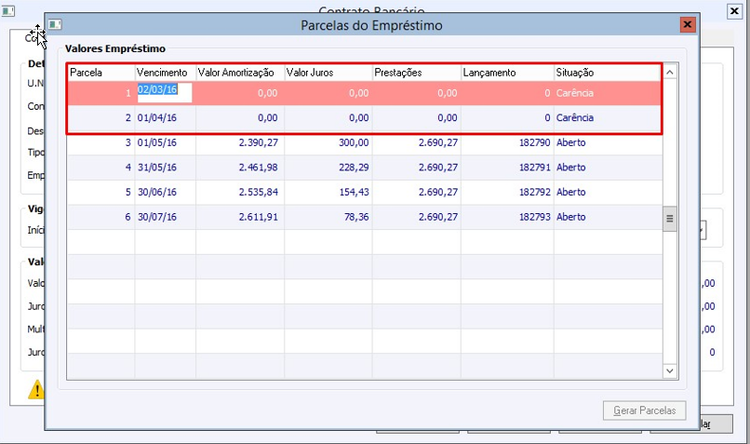Click Aberto status for entry 182793
Viewport: 750px width, 444px height.
coord(571,217)
